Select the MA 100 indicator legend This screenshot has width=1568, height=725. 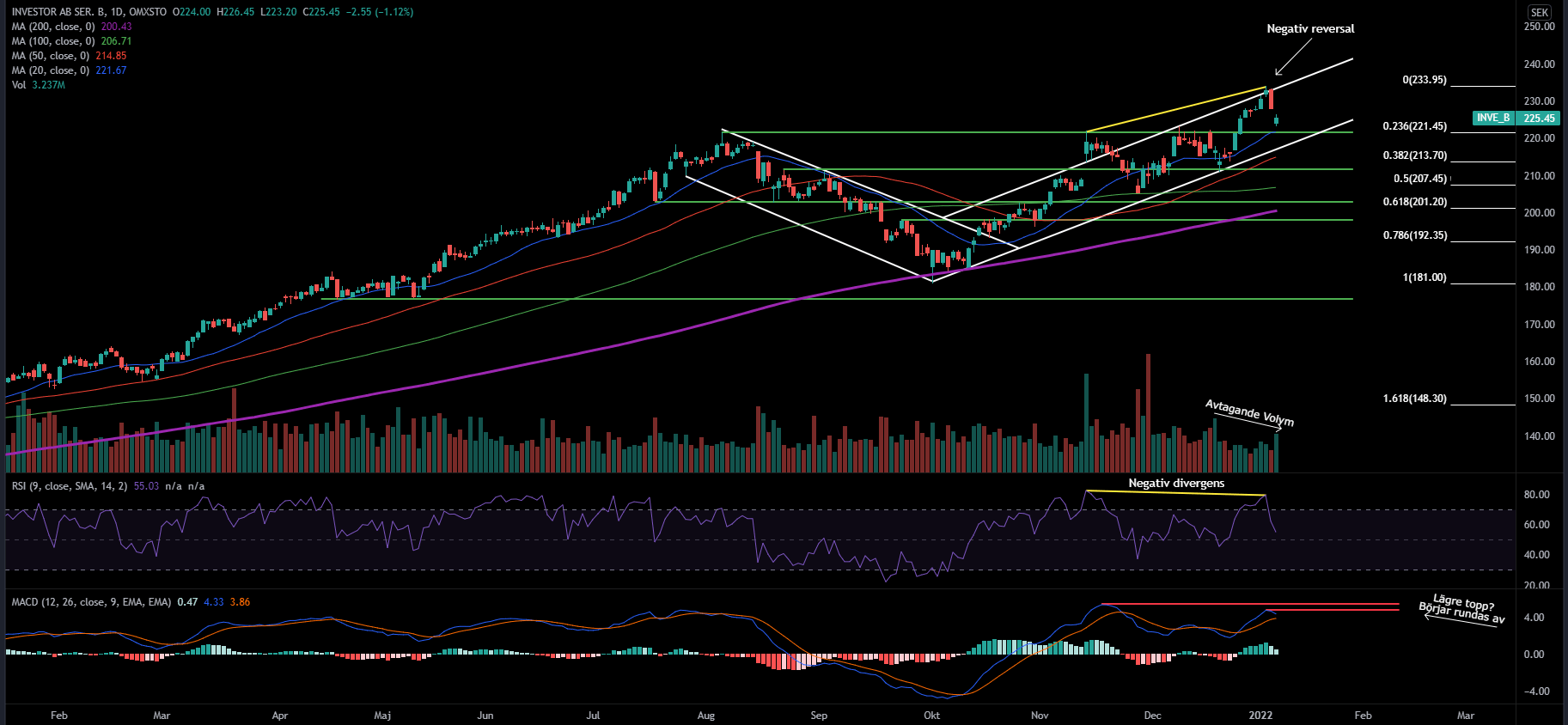(53, 41)
